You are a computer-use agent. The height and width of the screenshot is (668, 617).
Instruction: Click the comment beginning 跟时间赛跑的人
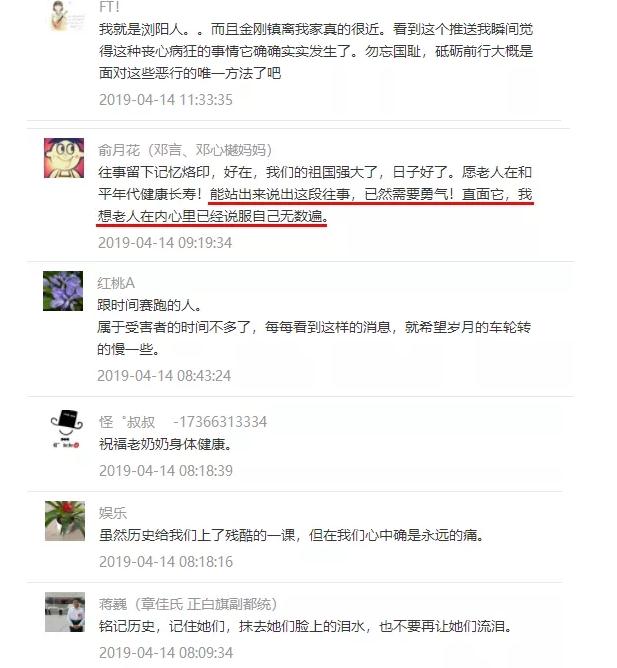click(x=314, y=327)
